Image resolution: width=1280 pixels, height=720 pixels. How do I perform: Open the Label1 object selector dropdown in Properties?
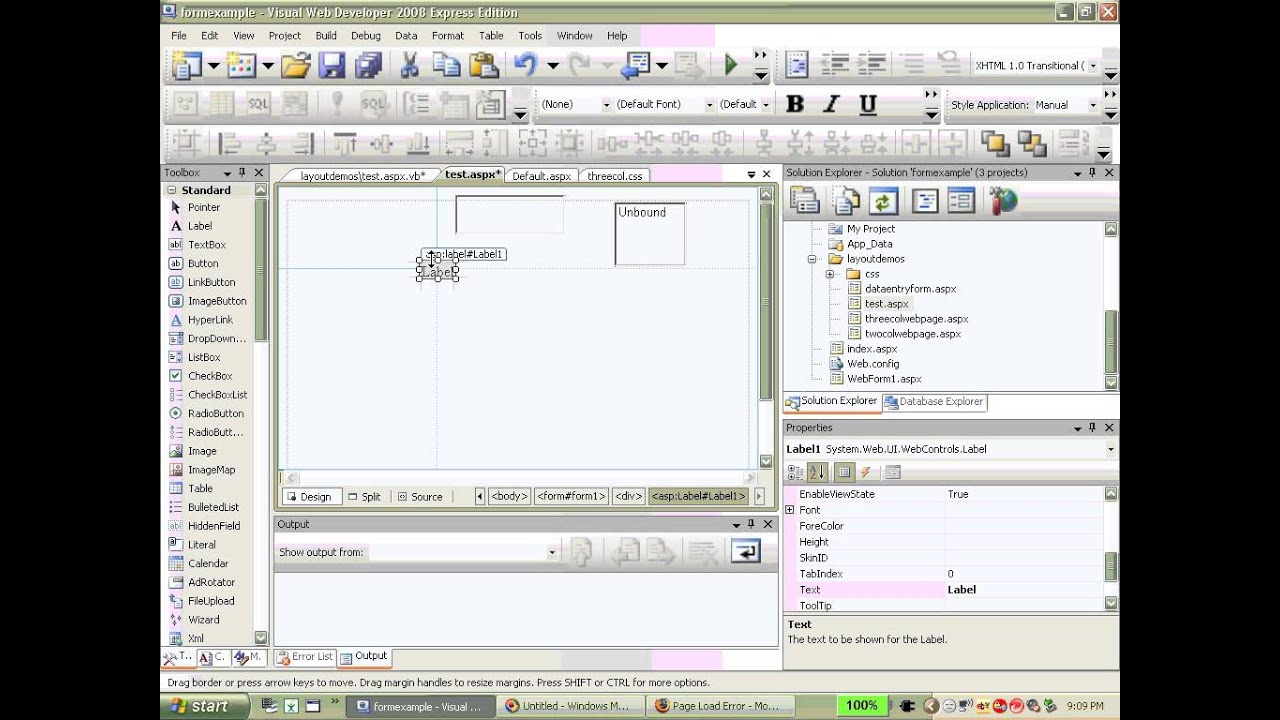[1110, 449]
